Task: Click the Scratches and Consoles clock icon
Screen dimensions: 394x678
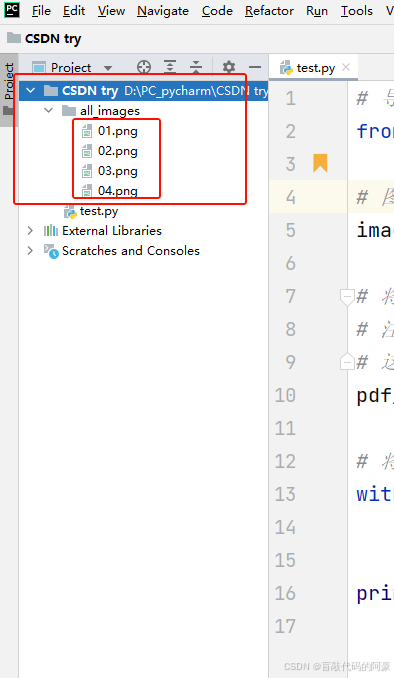Action: tap(51, 251)
